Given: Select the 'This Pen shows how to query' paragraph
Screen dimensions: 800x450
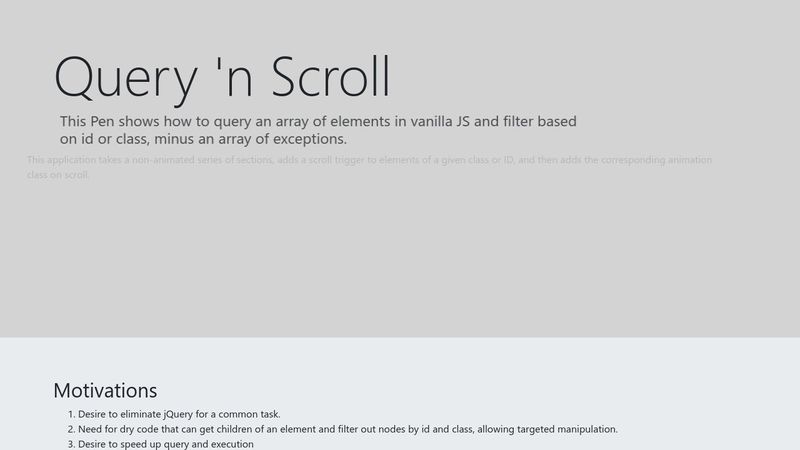Looking at the screenshot, I should tap(318, 130).
